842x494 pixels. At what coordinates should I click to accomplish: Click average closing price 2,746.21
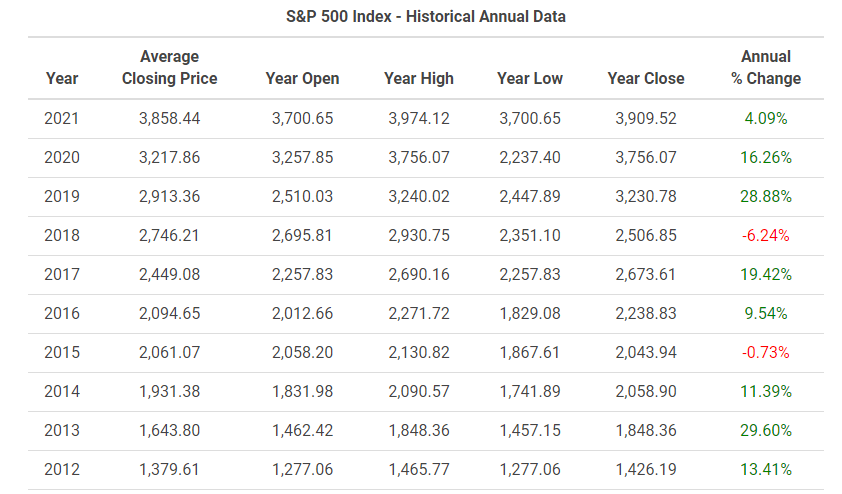[169, 235]
